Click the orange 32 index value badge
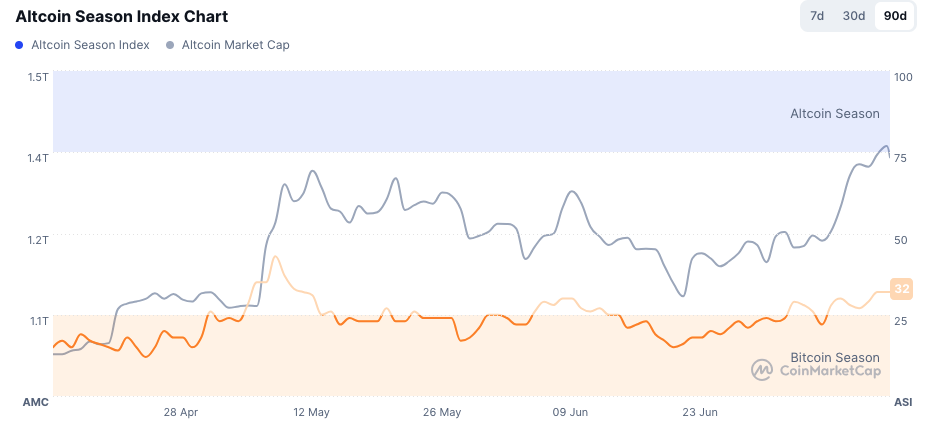 point(902,289)
